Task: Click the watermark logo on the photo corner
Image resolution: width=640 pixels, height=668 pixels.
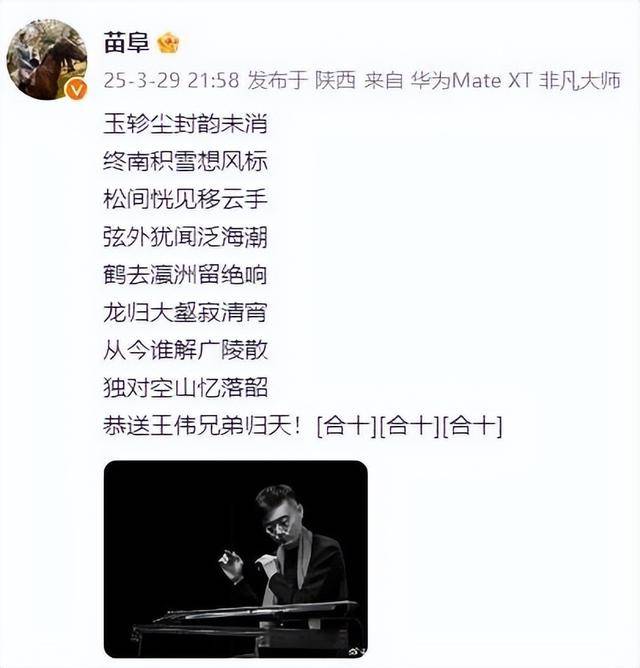Action: tap(355, 651)
